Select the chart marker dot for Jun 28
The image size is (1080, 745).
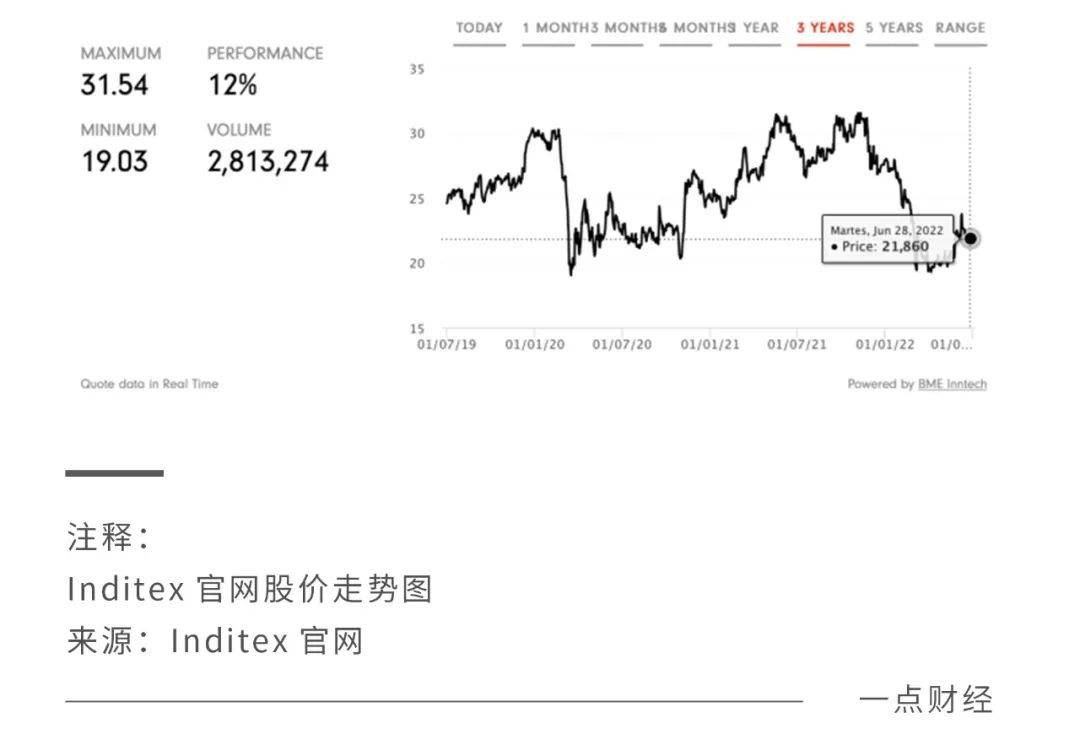971,237
